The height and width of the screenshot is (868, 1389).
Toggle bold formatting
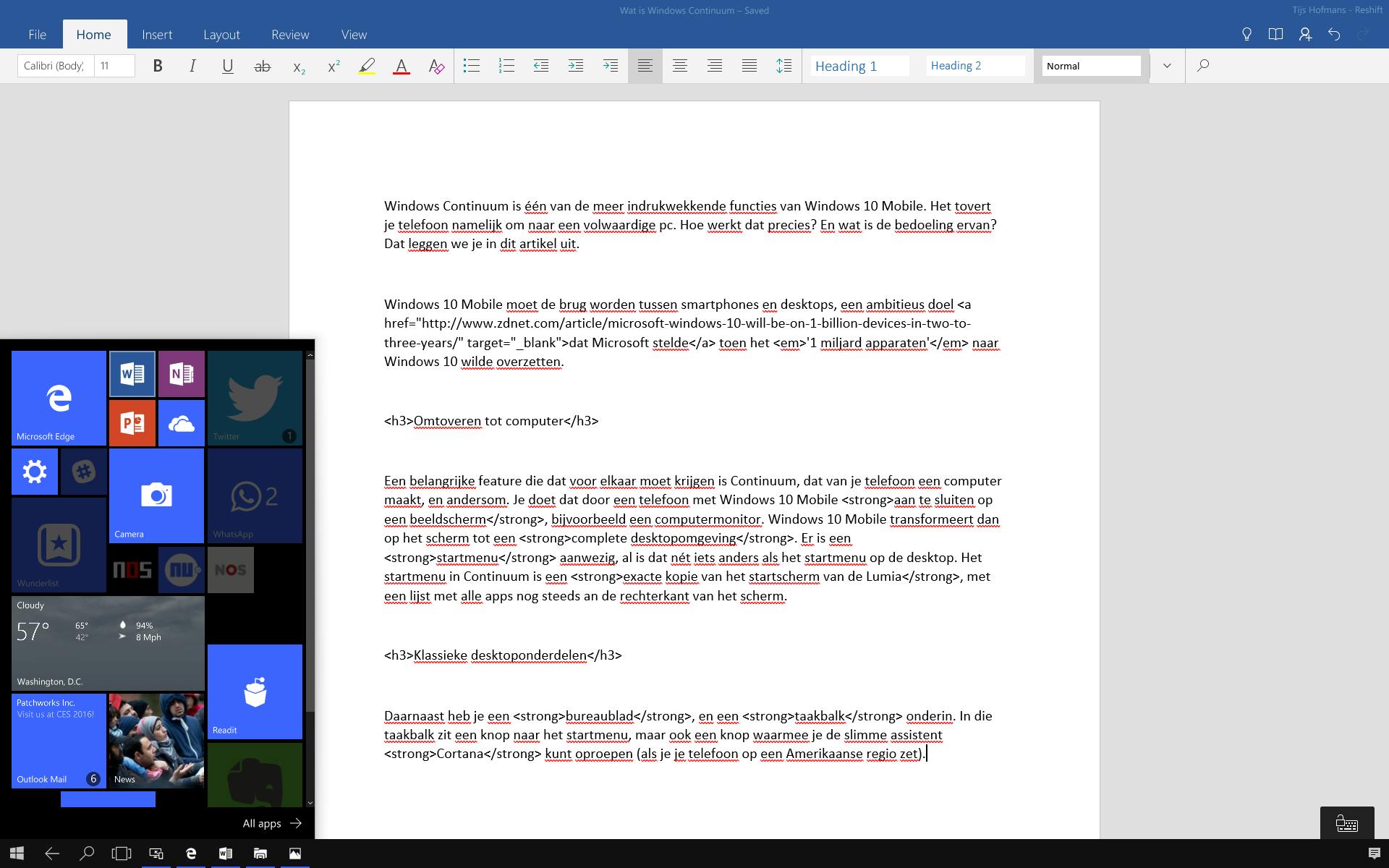pyautogui.click(x=158, y=66)
